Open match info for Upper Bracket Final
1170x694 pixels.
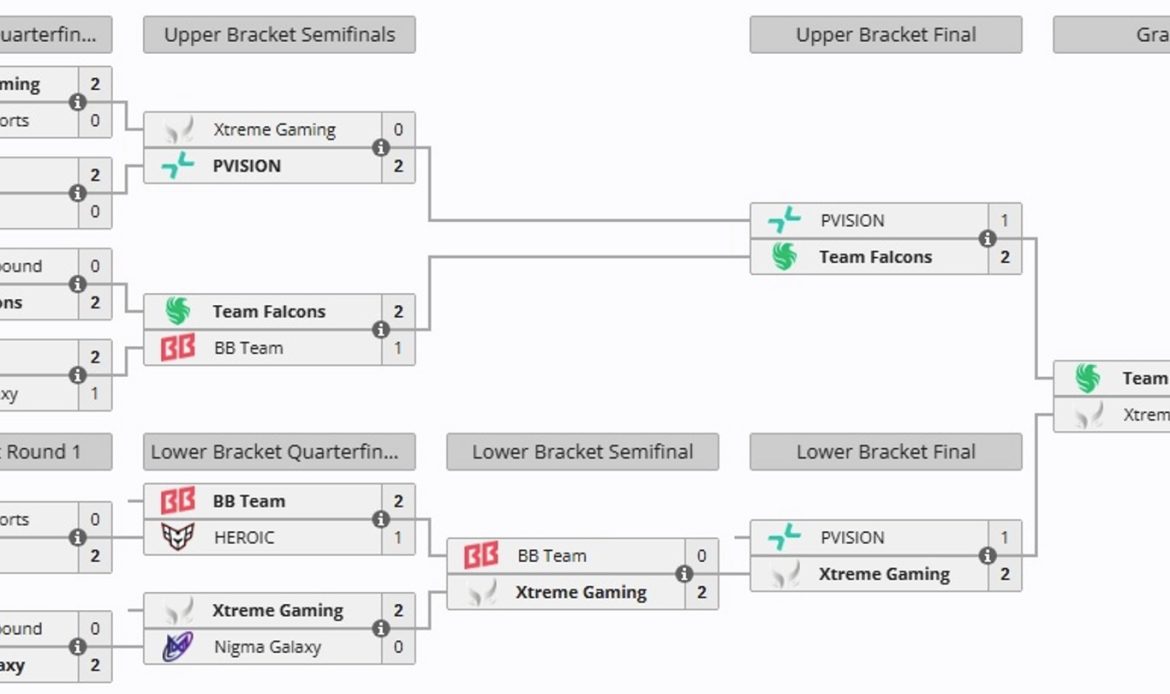pyautogui.click(x=987, y=239)
